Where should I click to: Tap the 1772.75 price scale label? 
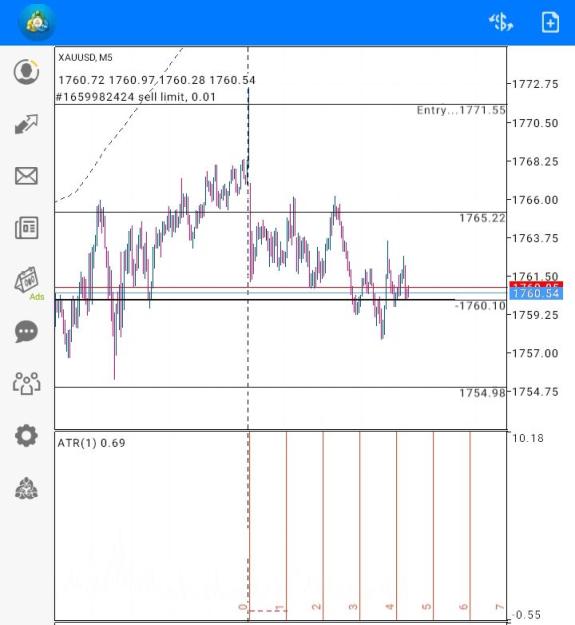point(535,84)
